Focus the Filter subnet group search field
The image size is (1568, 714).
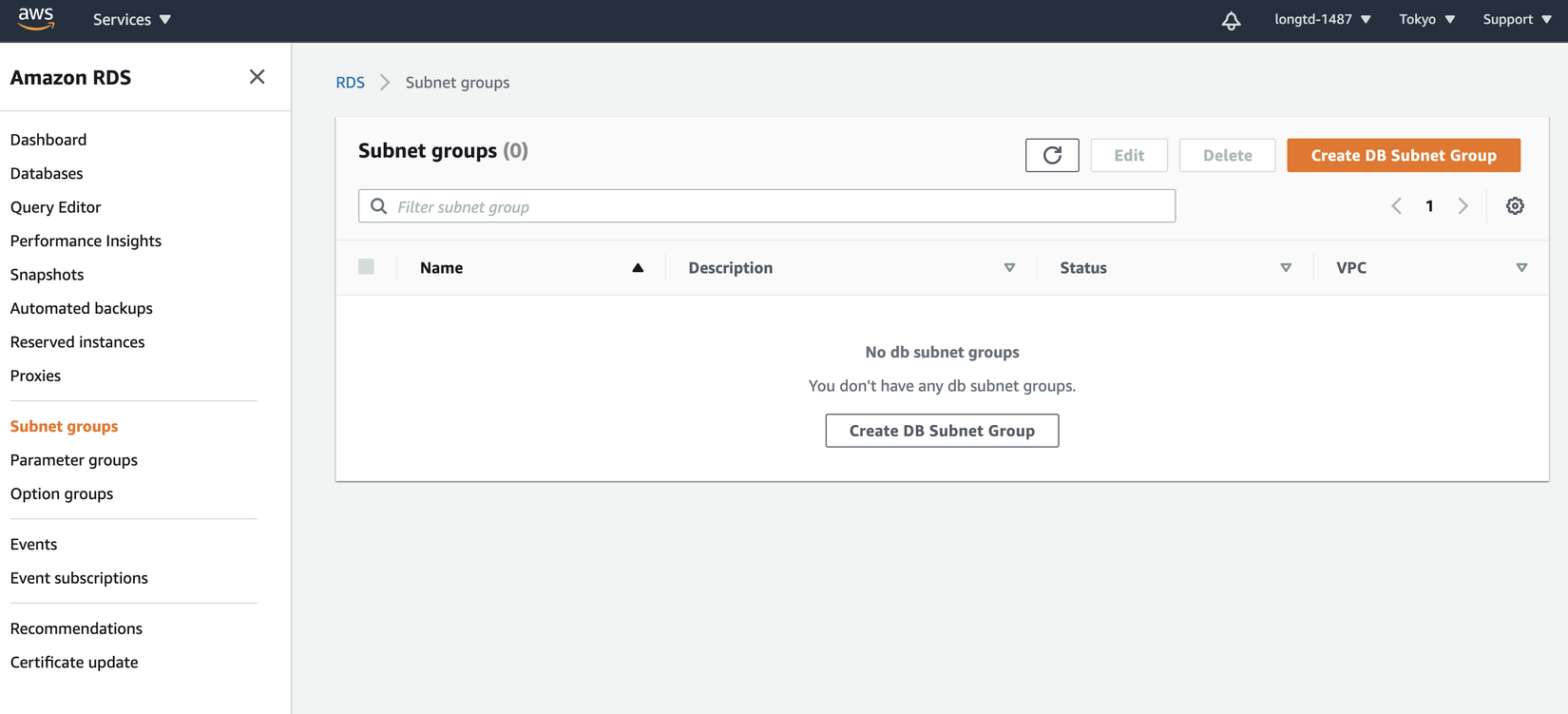[779, 206]
